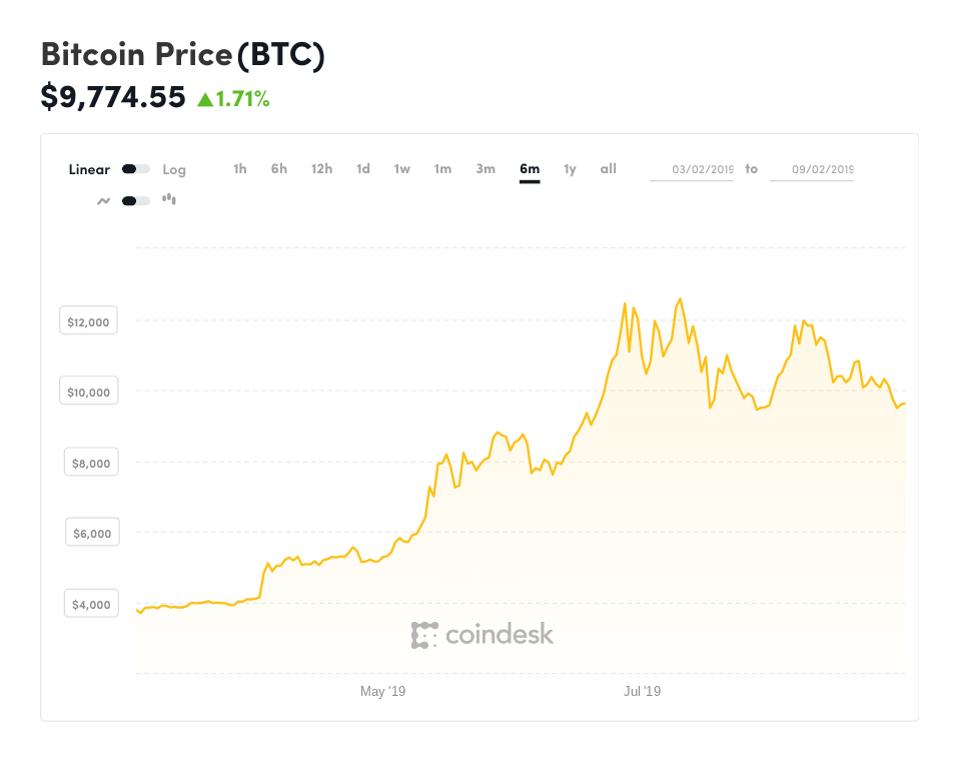Switch the chart scale to Log
Screen dimensions: 959x762
172,170
